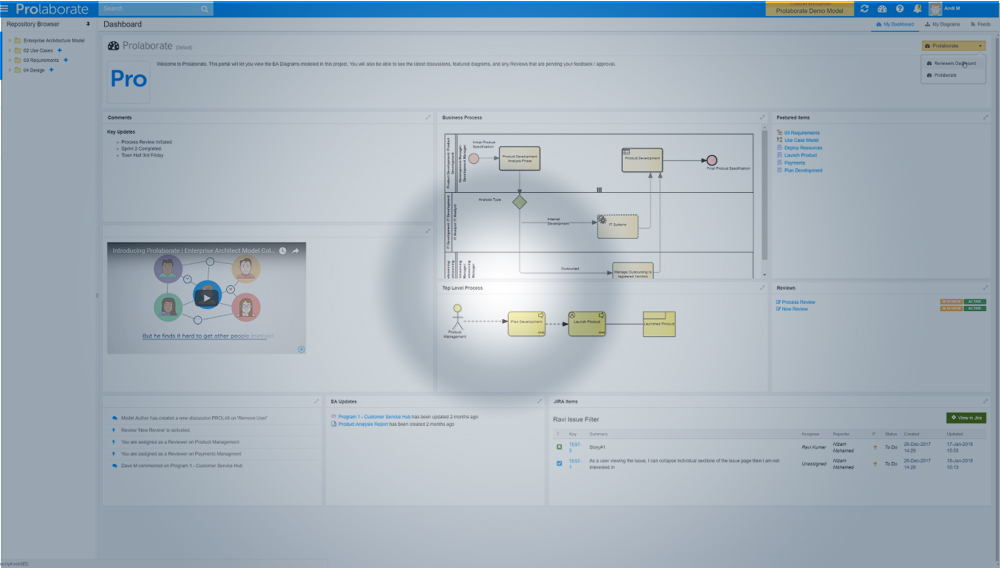1000x568 pixels.
Task: Maximize the video widget panel
Action: click(428, 231)
